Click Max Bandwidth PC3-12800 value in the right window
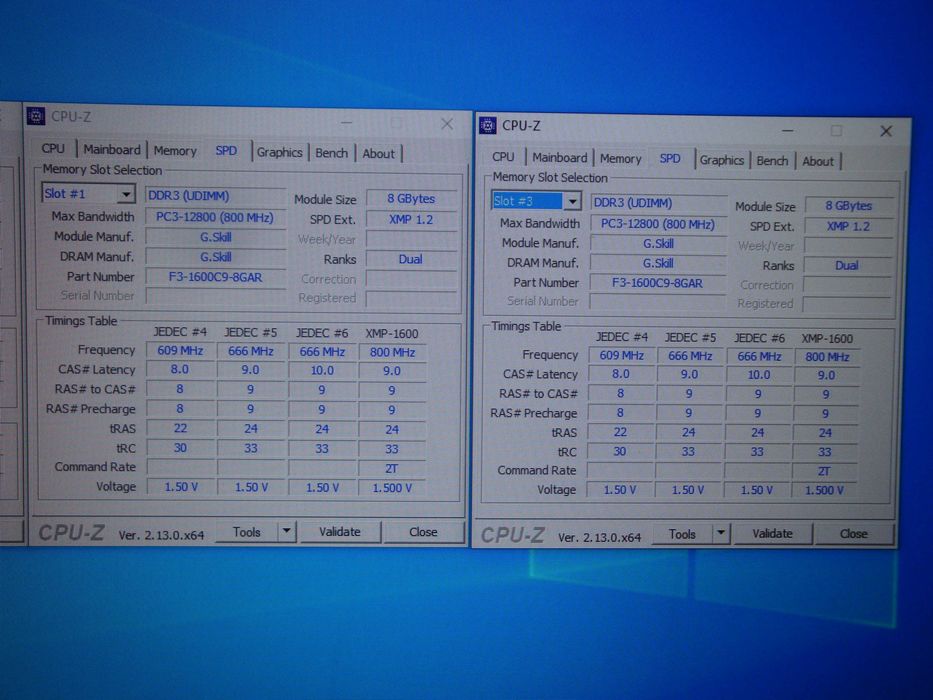This screenshot has height=700, width=933. pyautogui.click(x=658, y=224)
